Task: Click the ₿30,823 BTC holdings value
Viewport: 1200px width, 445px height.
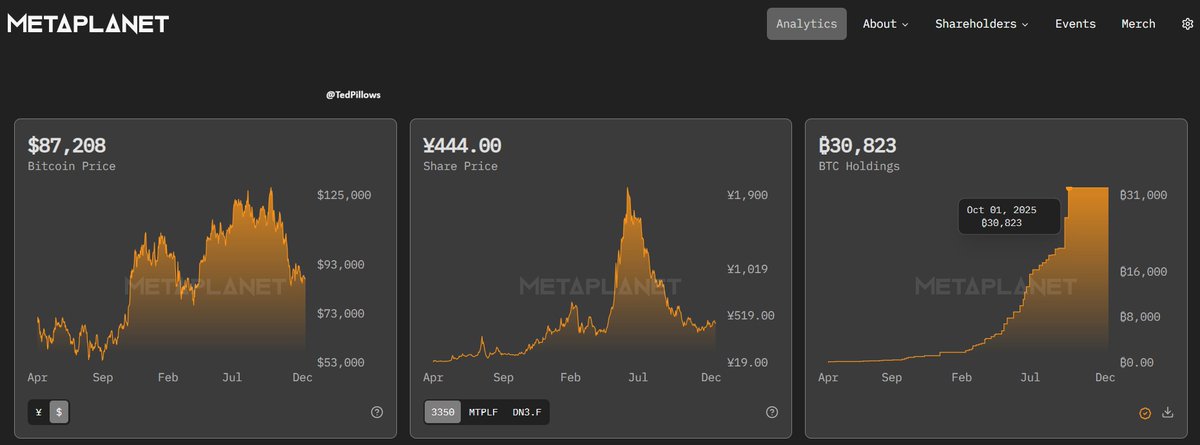Action: click(857, 146)
